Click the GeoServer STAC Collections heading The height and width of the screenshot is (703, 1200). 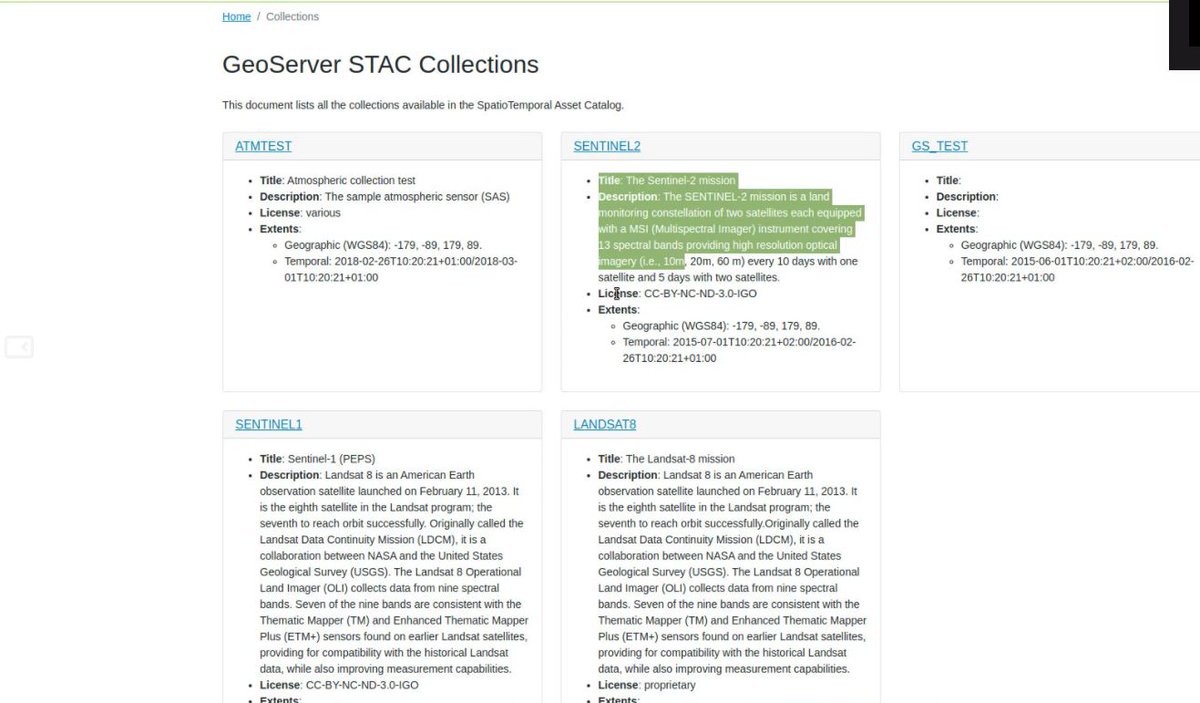point(380,65)
